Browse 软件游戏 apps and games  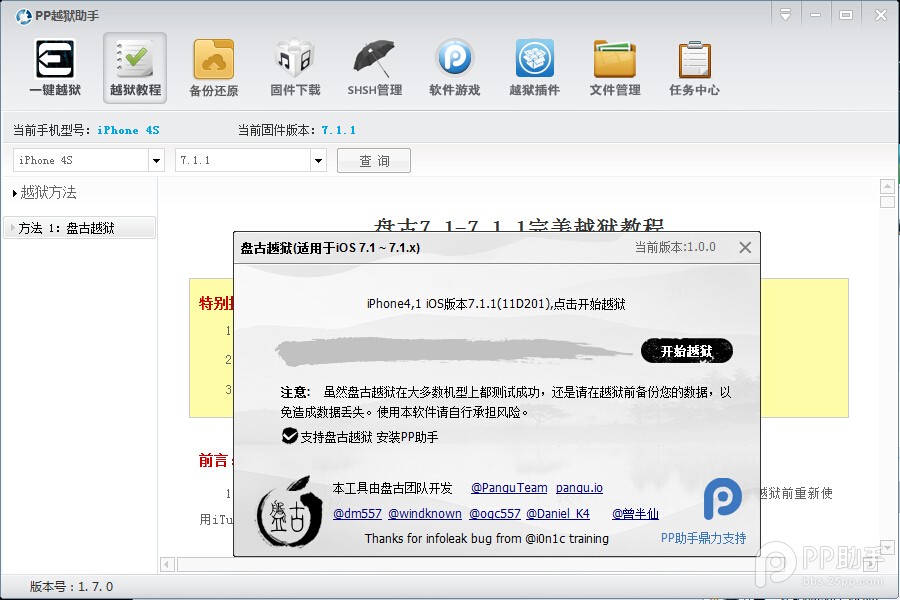(x=454, y=67)
